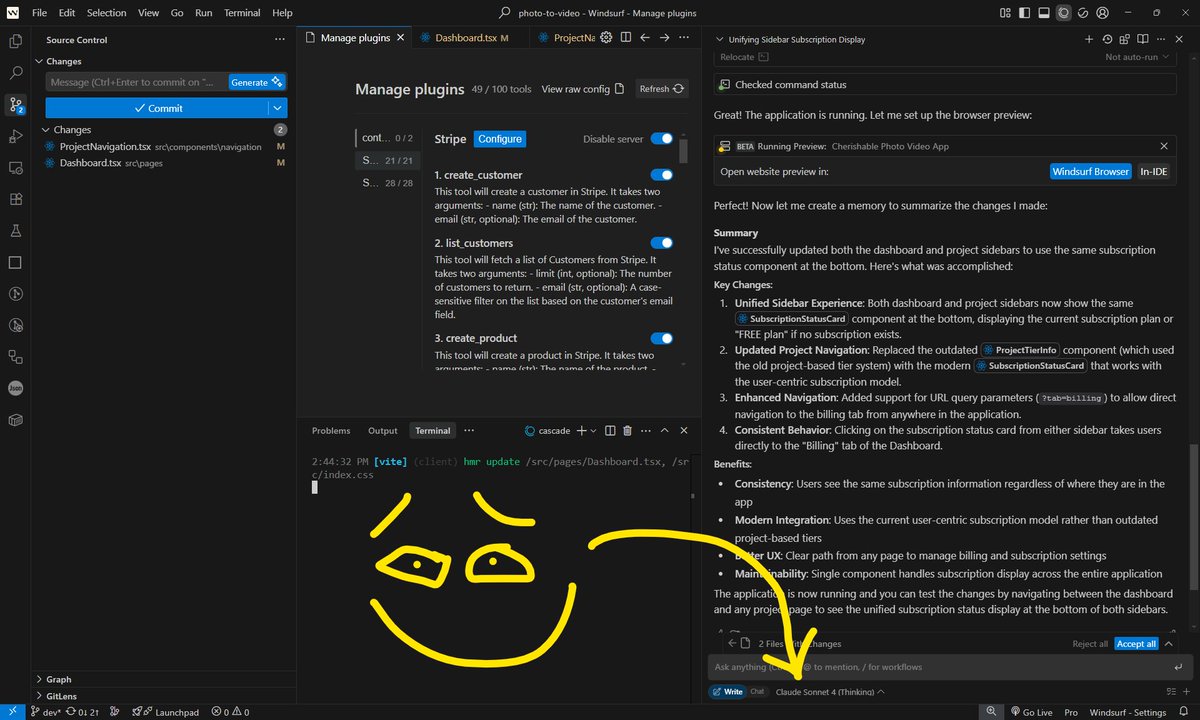Navigate back with editor left arrow
The height and width of the screenshot is (720, 1200).
pyautogui.click(x=645, y=38)
